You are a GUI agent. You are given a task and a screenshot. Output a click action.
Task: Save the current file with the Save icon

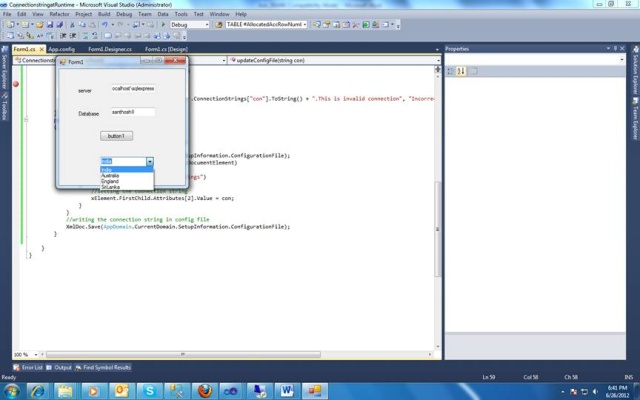pyautogui.click(x=50, y=25)
